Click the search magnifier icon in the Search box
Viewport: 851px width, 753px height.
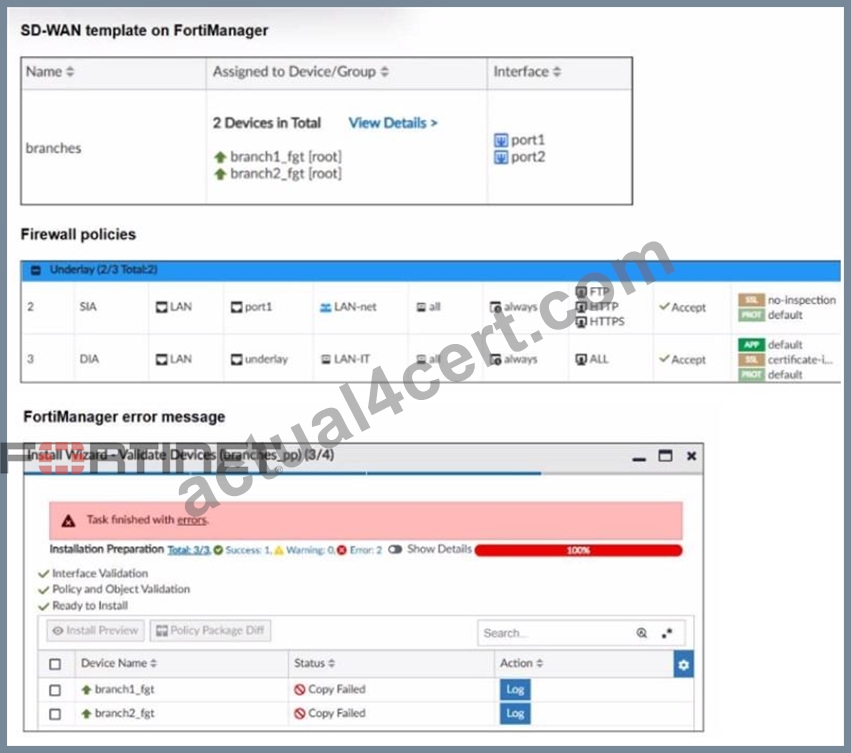point(642,633)
